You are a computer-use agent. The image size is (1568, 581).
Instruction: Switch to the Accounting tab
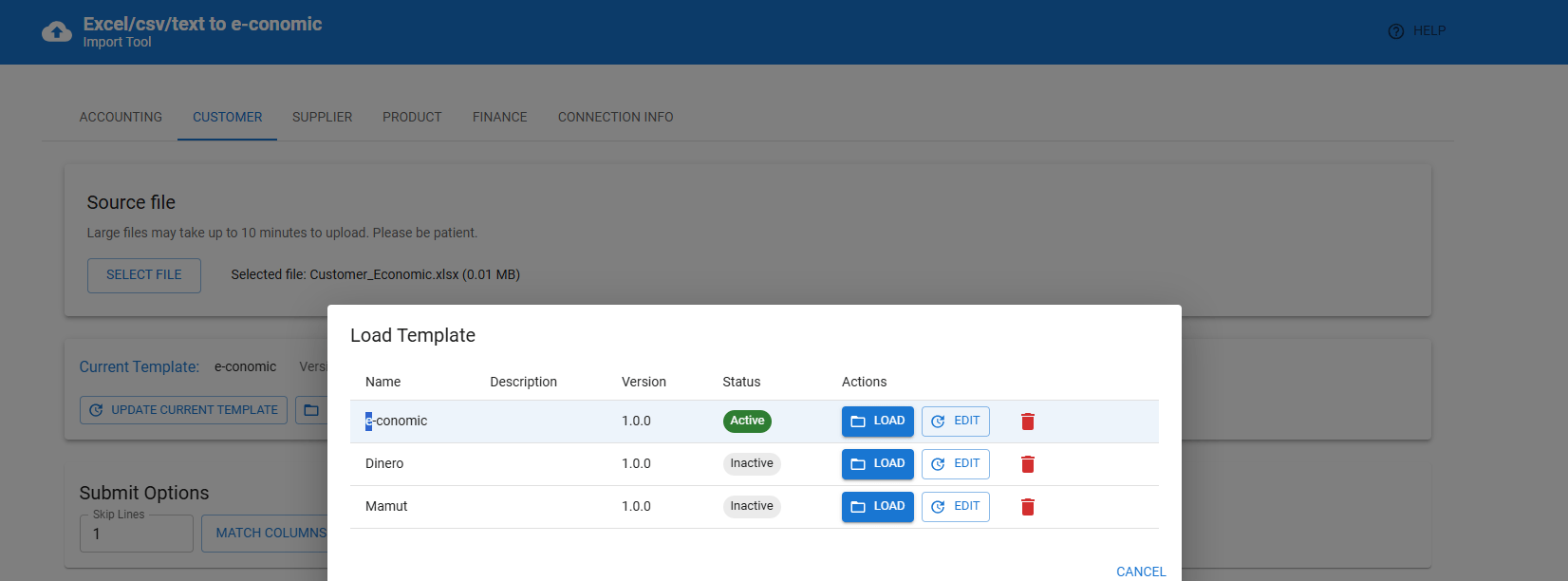coord(121,118)
